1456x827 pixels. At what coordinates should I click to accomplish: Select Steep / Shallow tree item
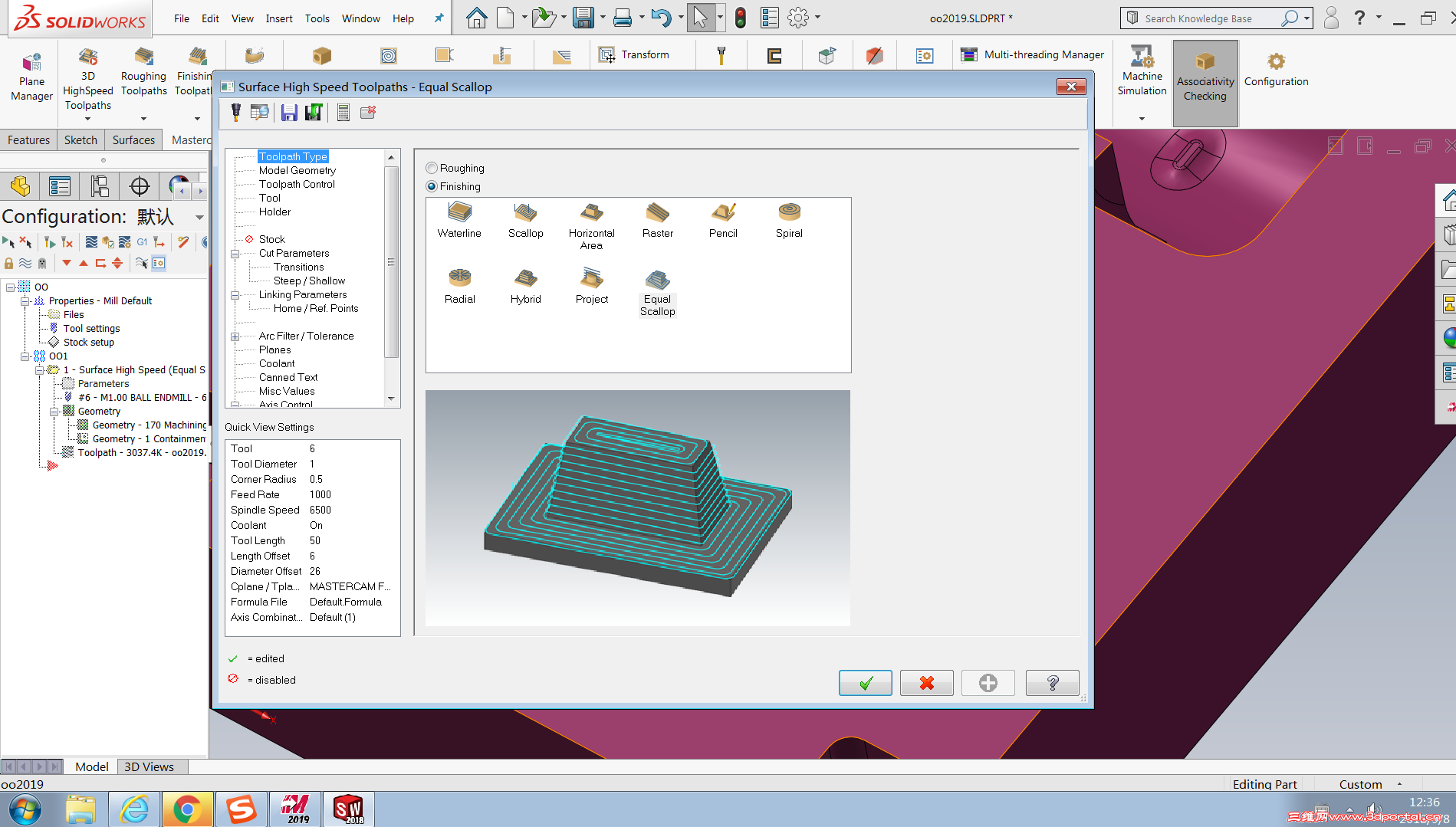tap(309, 281)
